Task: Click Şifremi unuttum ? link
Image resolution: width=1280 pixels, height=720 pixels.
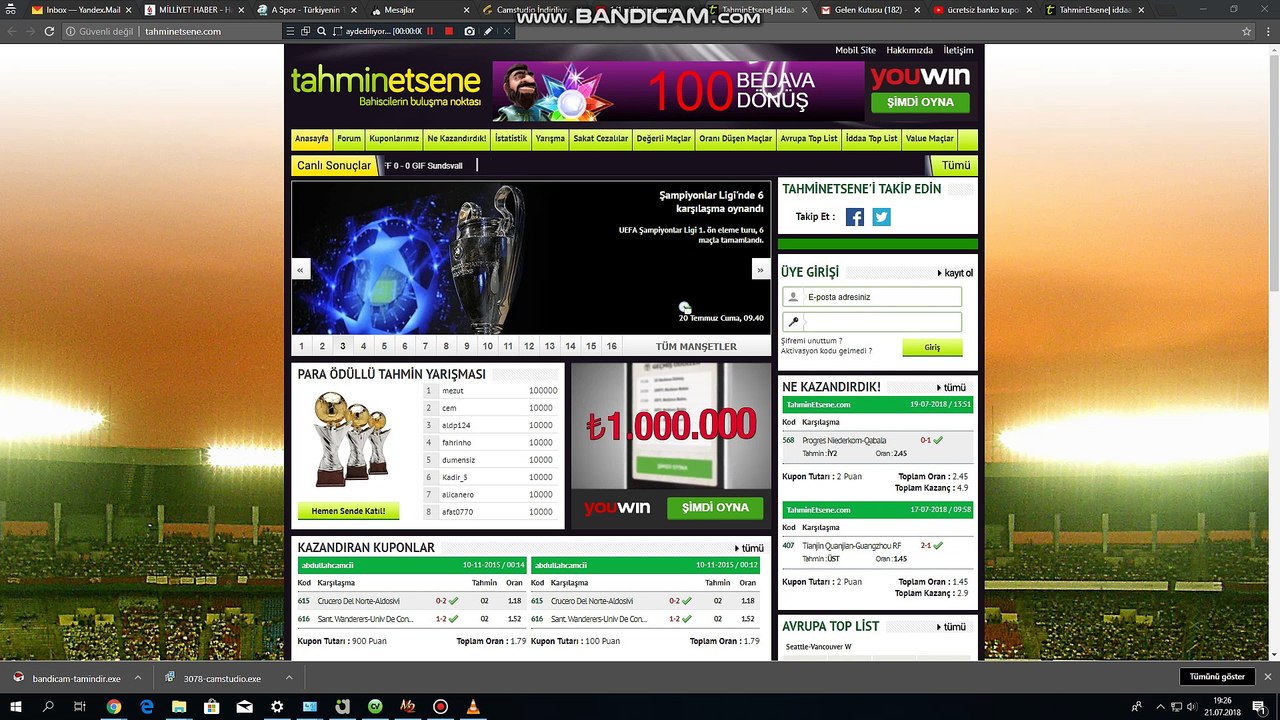Action: click(812, 341)
